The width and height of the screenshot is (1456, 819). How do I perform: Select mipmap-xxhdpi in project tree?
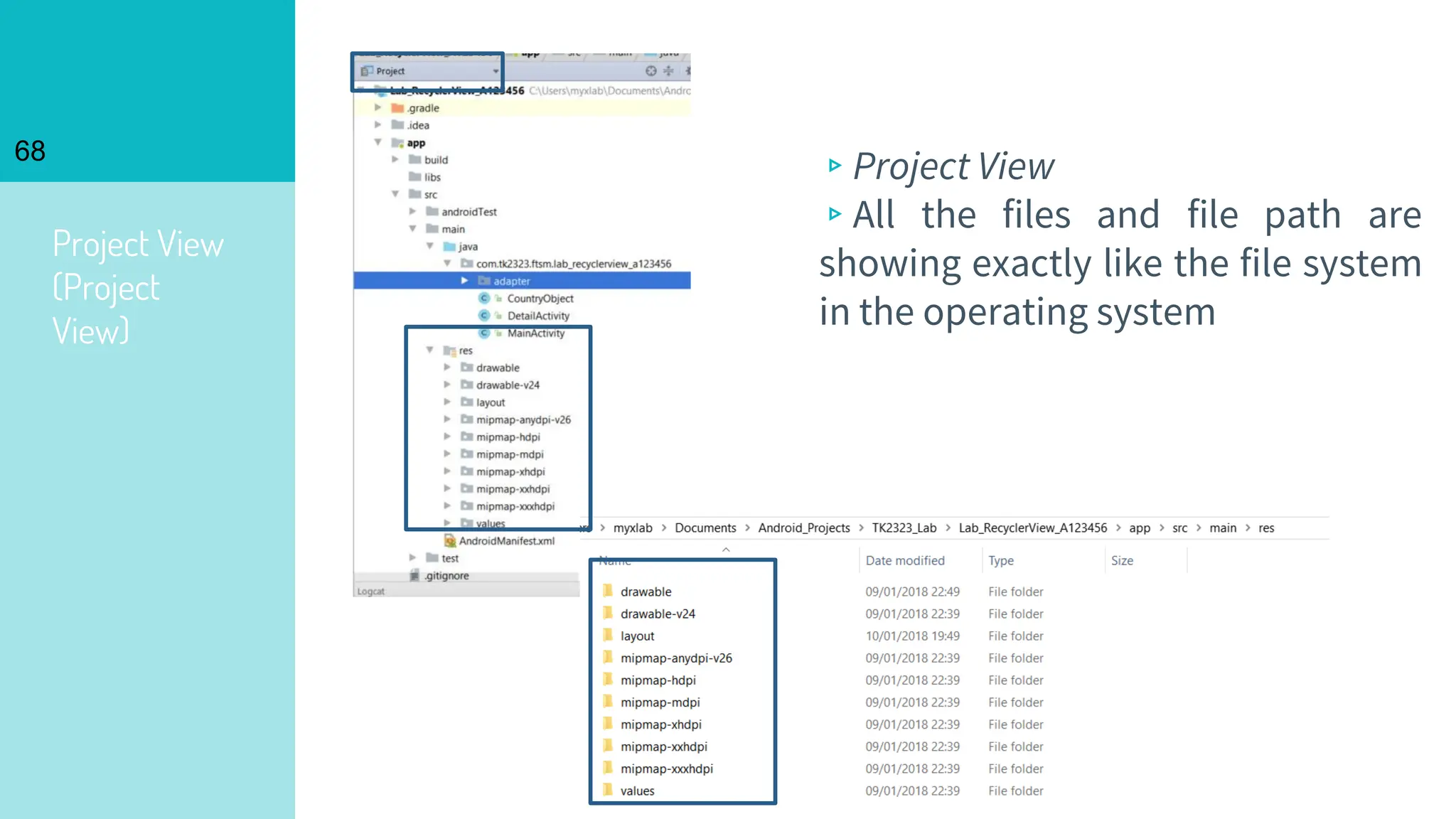tap(513, 489)
